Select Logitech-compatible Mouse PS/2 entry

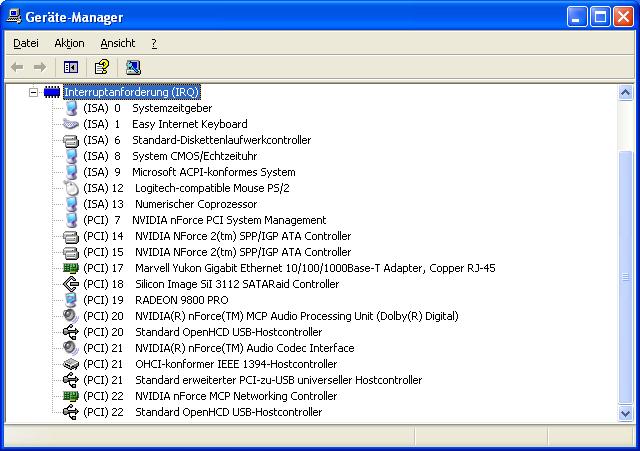click(187, 188)
